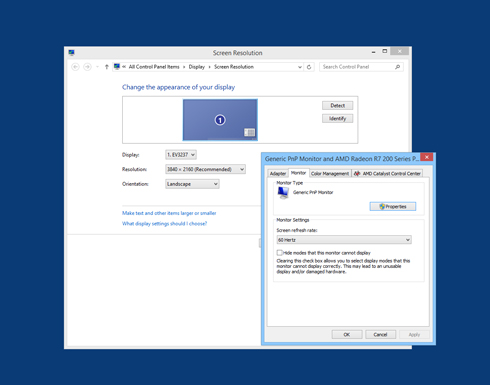This screenshot has height=385, width=490.
Task: Click Cancel in the monitor properties dialog
Action: (x=380, y=334)
